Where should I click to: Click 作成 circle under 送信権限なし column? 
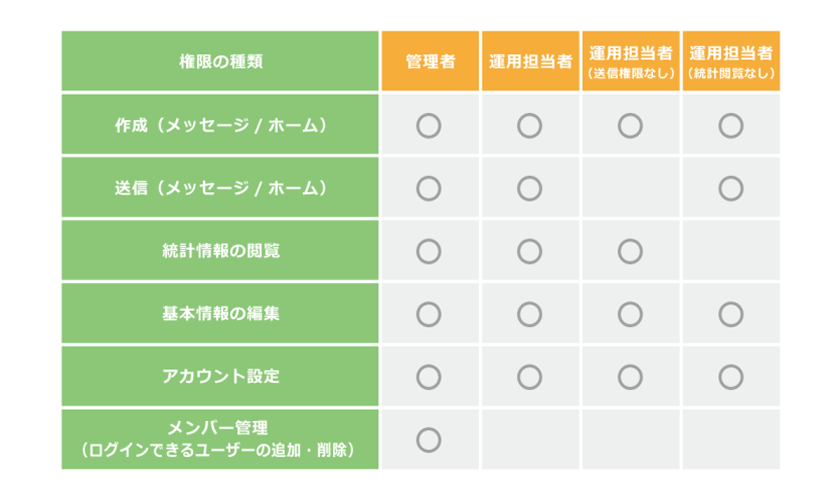pos(630,126)
